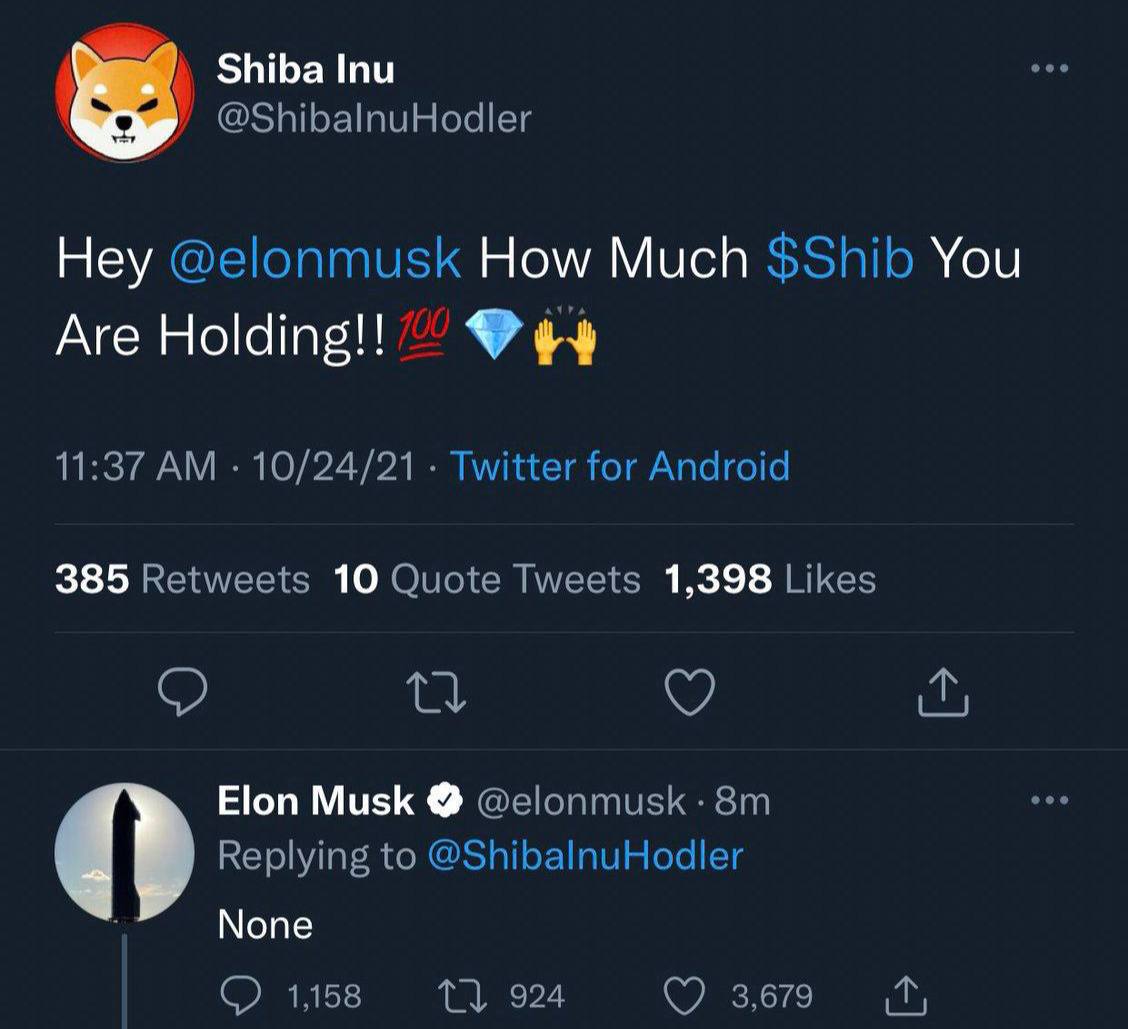Open Shiba Inu profile picture
The height and width of the screenshot is (1029, 1128).
click(125, 93)
